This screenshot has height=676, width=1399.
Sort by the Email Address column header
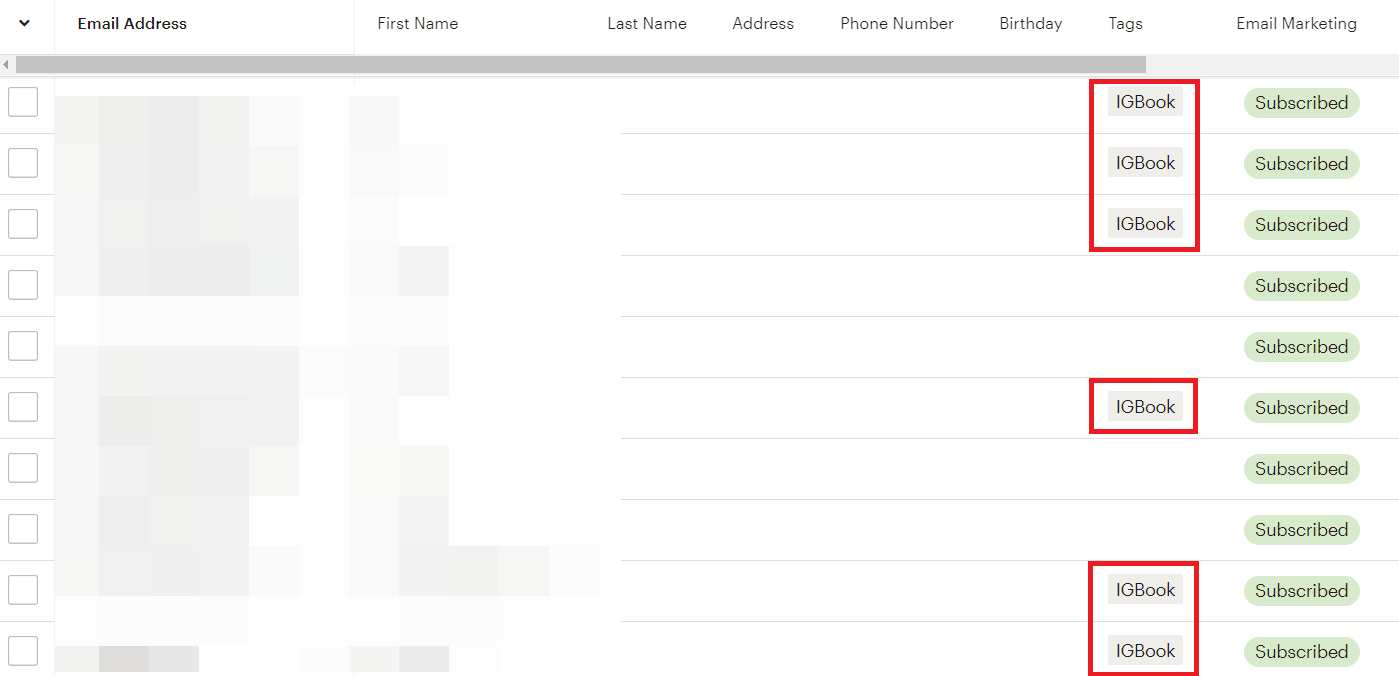coord(132,24)
